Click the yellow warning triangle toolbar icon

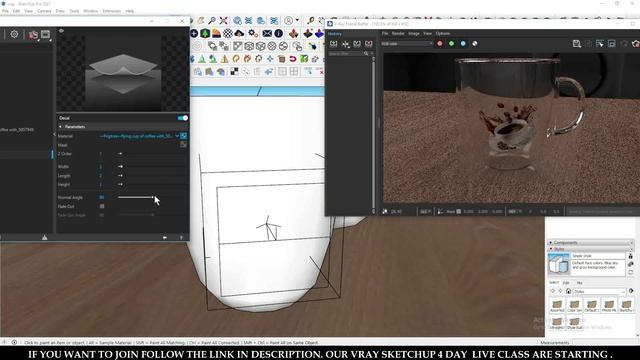224,59
